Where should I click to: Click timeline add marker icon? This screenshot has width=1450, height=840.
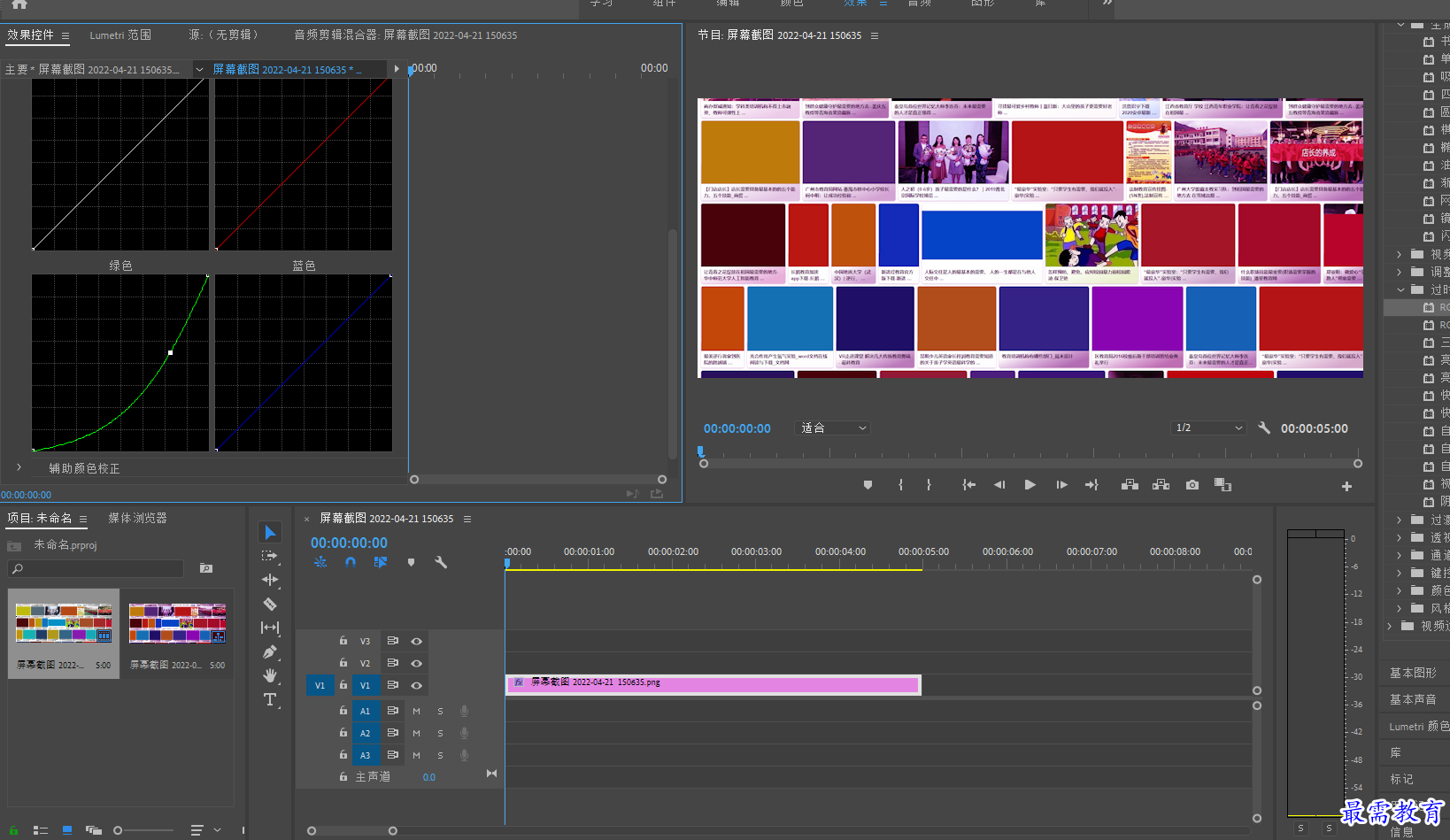click(x=411, y=562)
